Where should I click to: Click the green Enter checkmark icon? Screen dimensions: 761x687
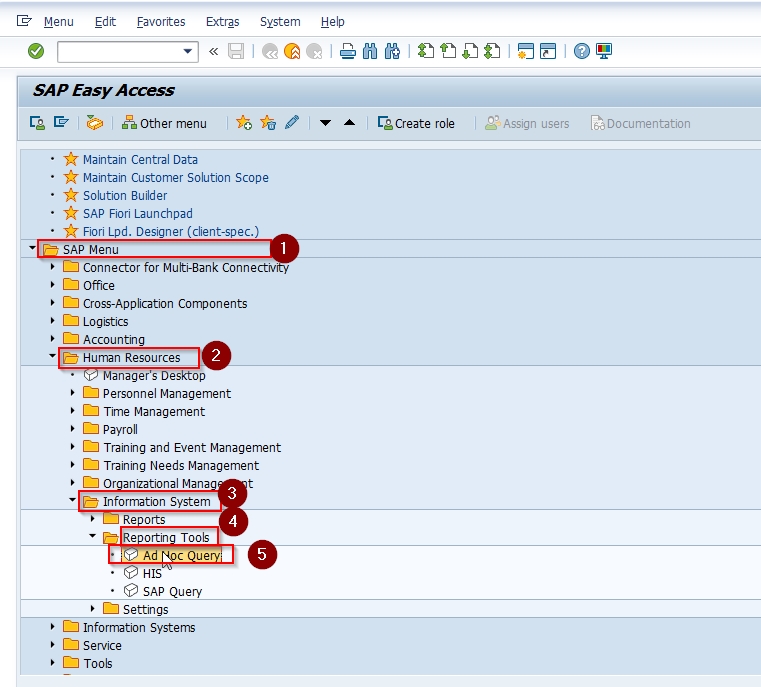[36, 51]
